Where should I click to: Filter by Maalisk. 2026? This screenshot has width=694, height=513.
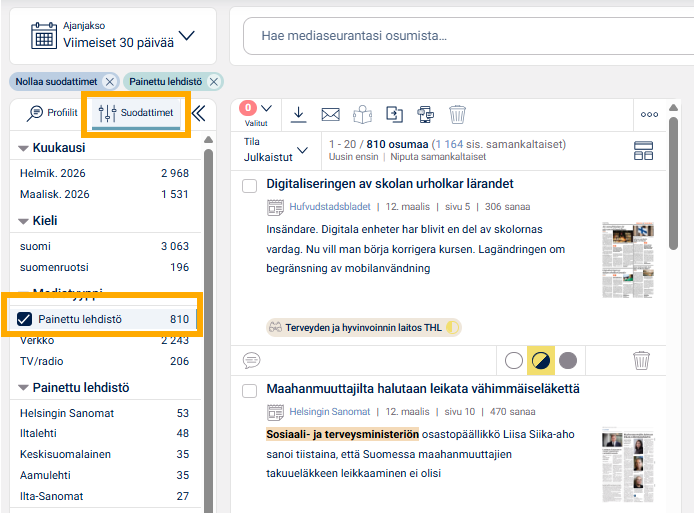[104, 194]
